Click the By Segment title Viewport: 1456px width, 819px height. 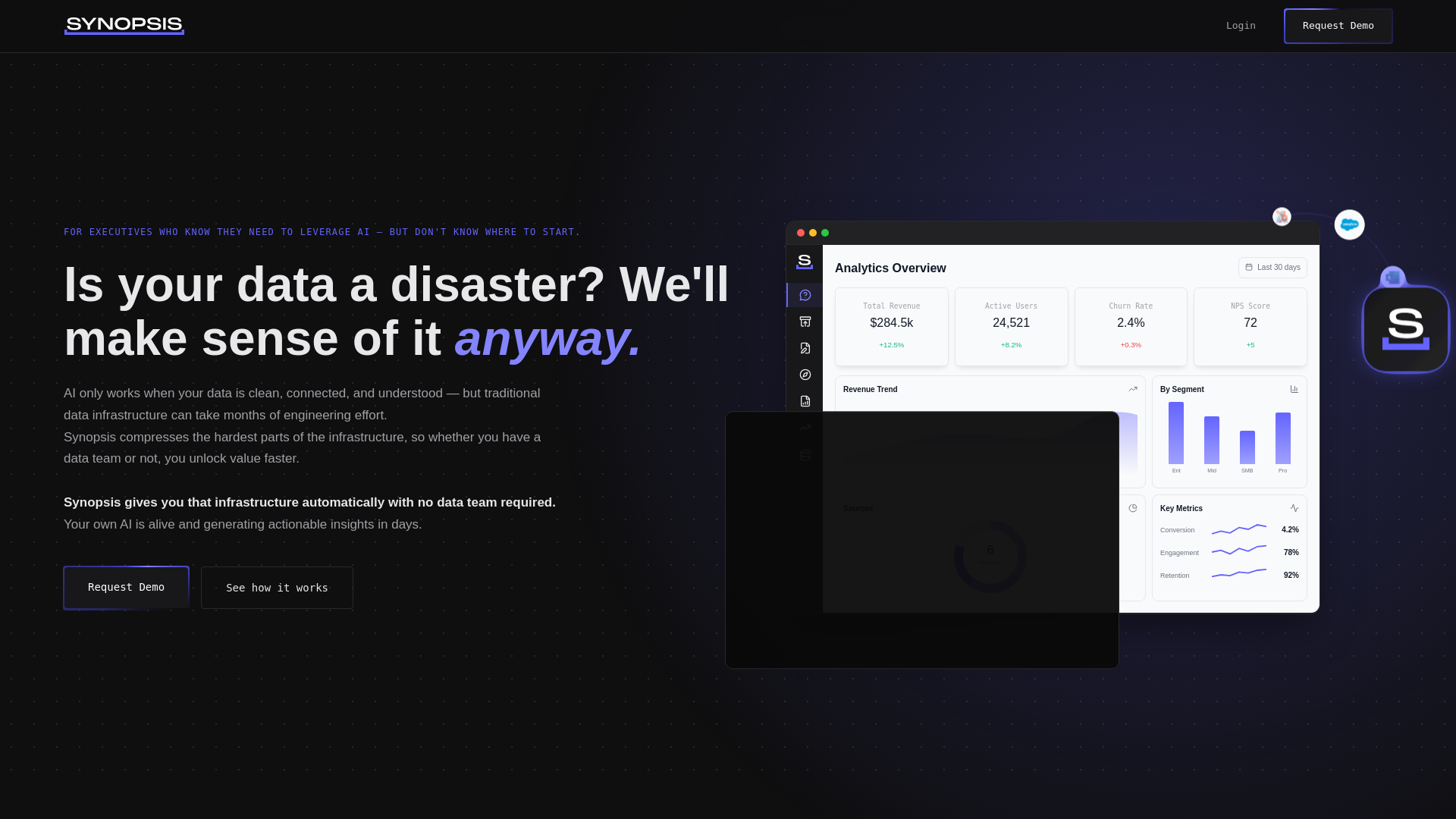click(x=1182, y=390)
